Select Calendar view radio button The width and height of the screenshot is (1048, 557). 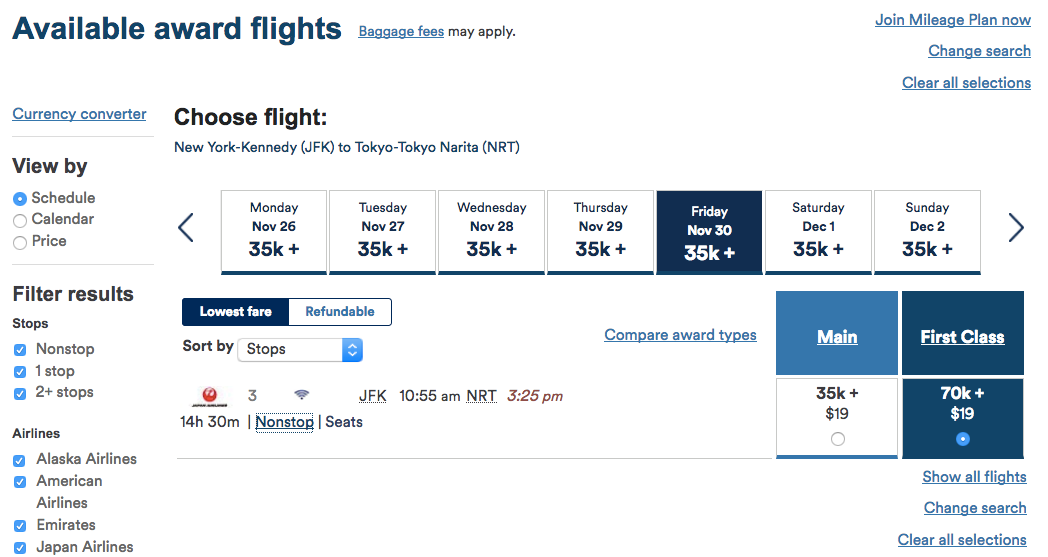pos(20,220)
